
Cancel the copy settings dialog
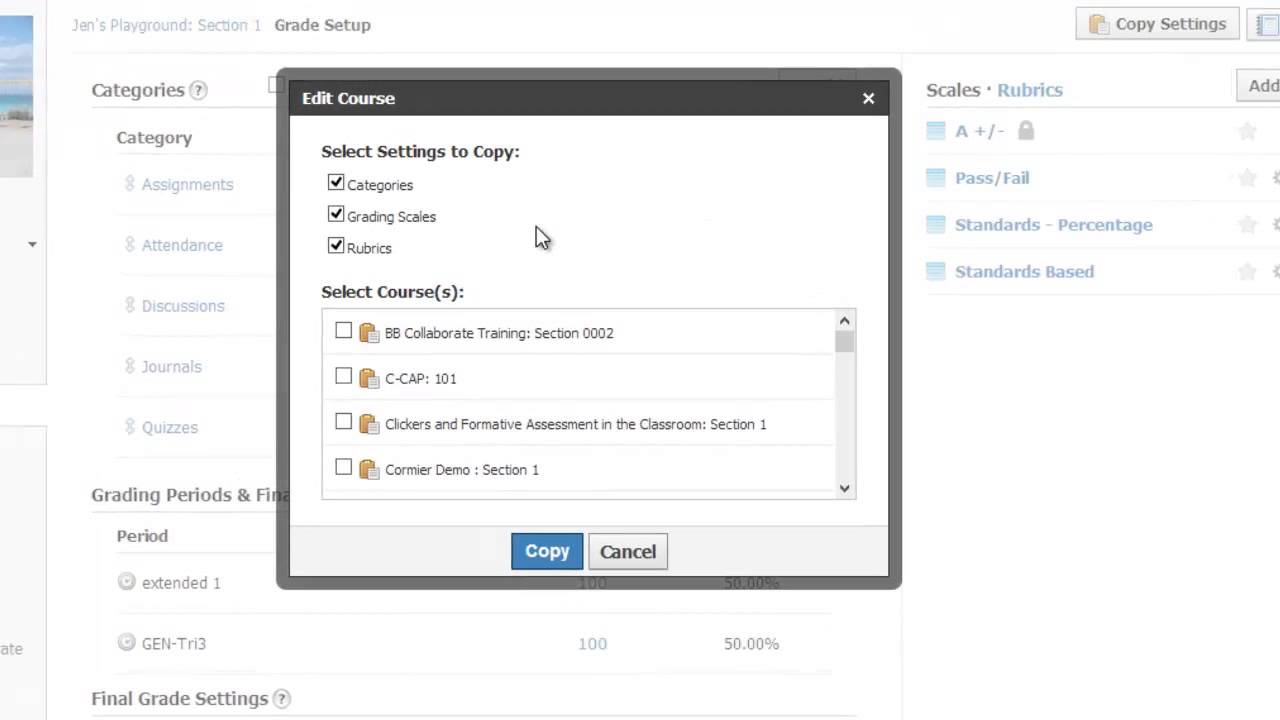(x=628, y=551)
